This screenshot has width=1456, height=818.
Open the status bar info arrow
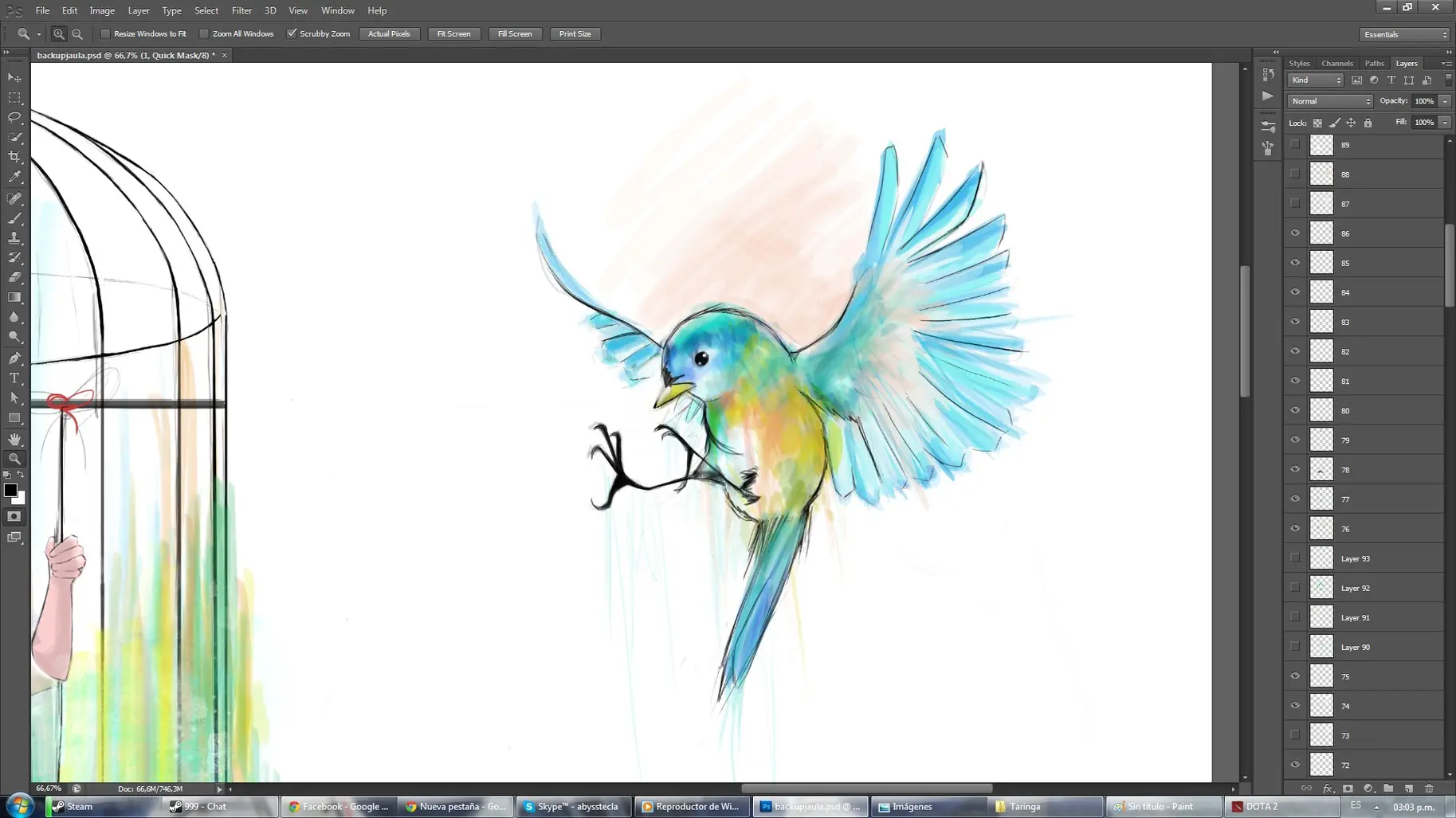point(219,789)
